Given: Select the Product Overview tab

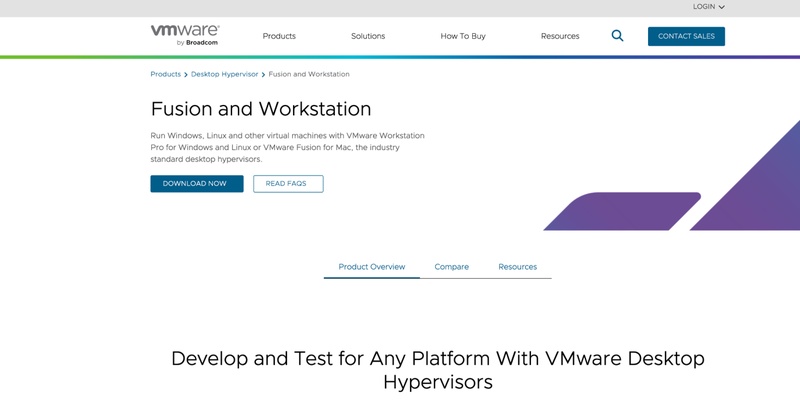Looking at the screenshot, I should pos(372,267).
